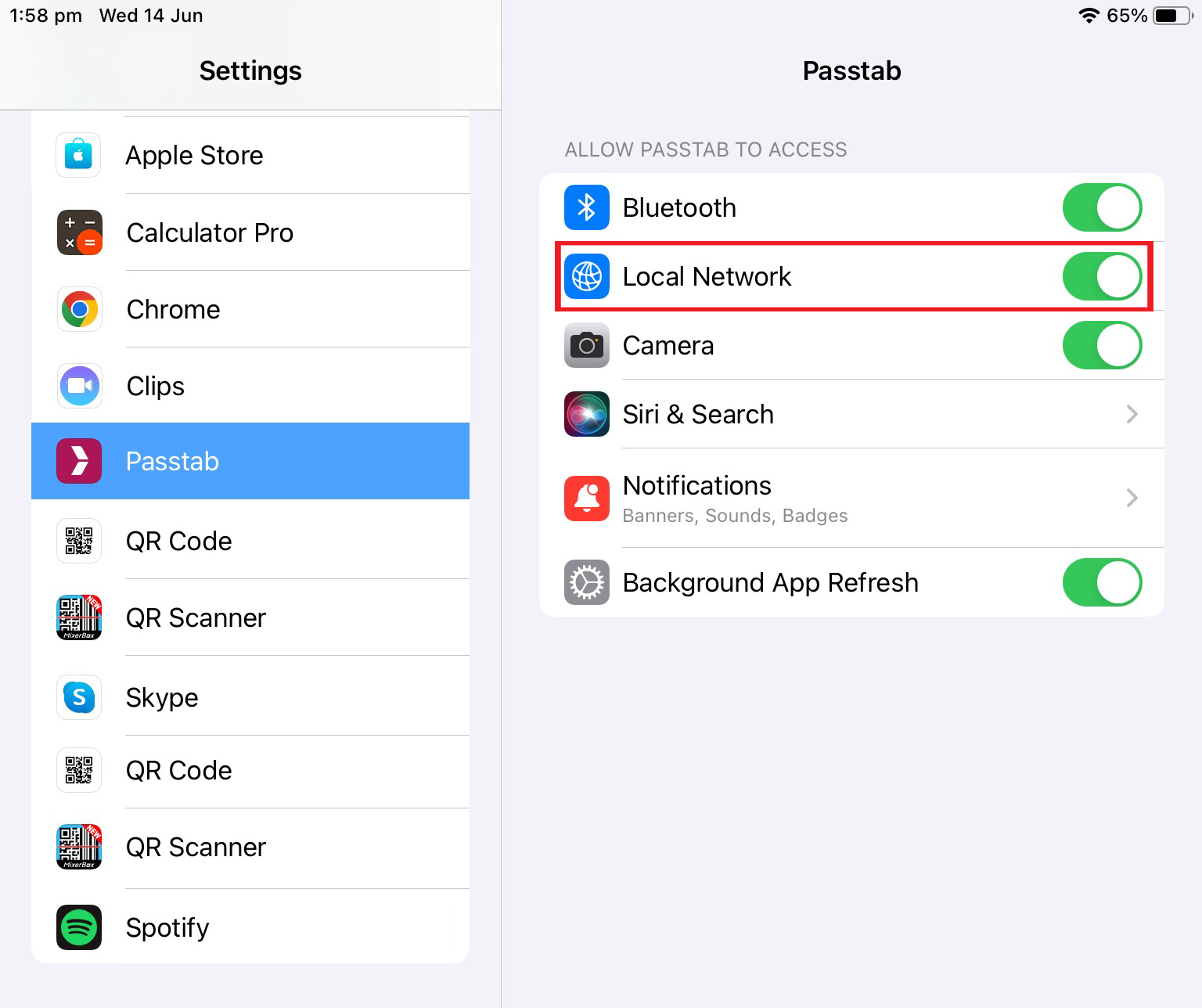The width and height of the screenshot is (1202, 1008).
Task: Select Passtab in the settings list
Action: (x=250, y=461)
